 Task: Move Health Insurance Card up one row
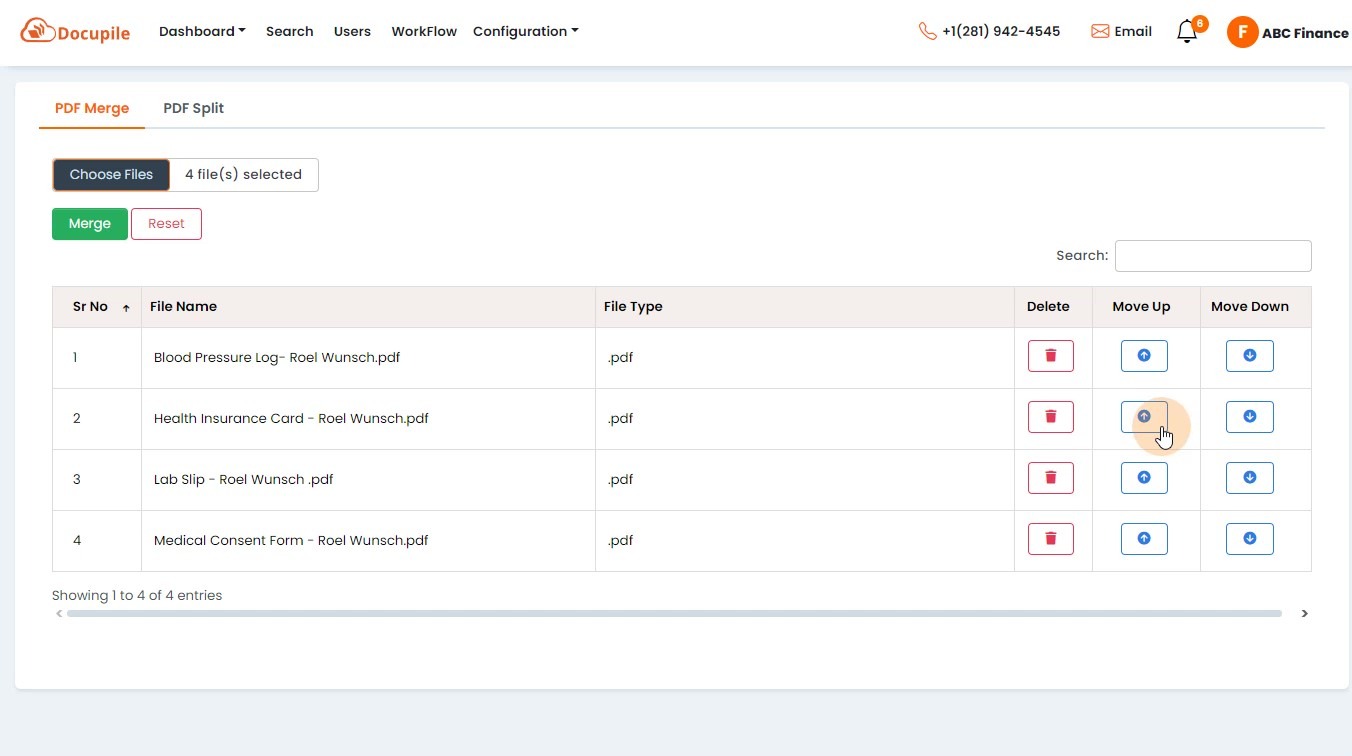1143,416
